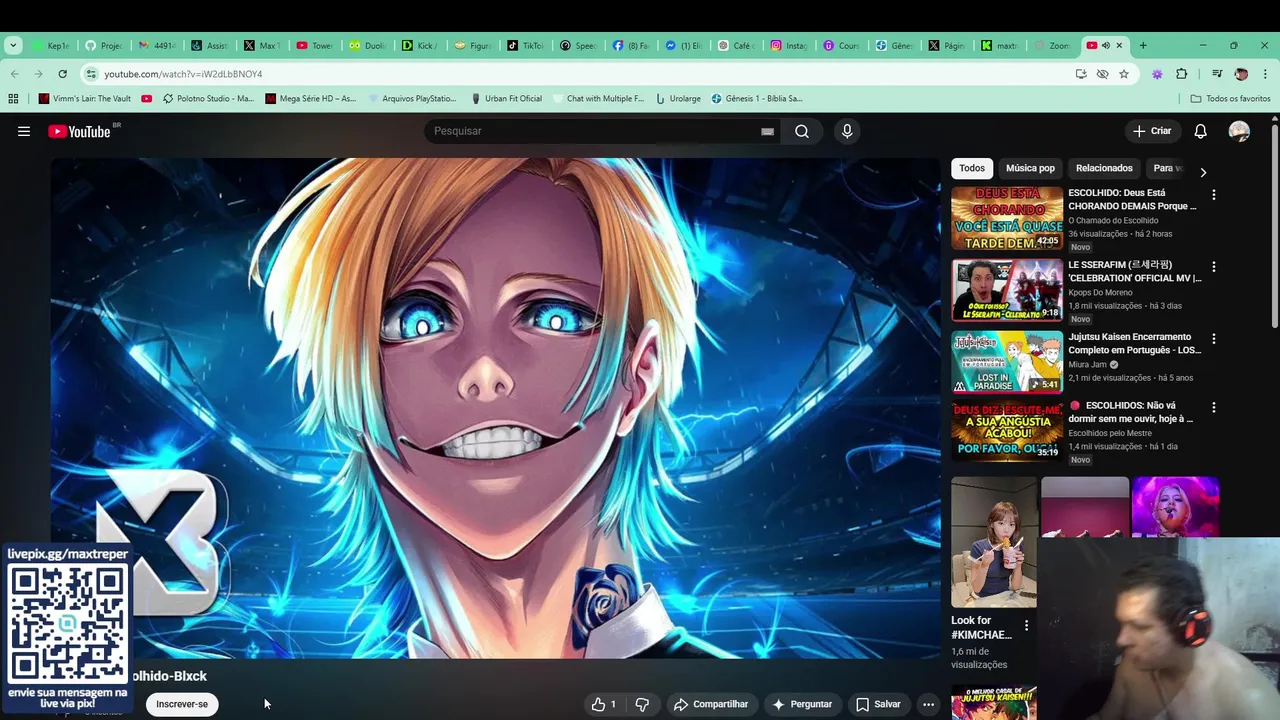Screen dimensions: 1280x720
Task: Open the Gênesis 1 - Bíblia bookmark
Action: [x=757, y=98]
